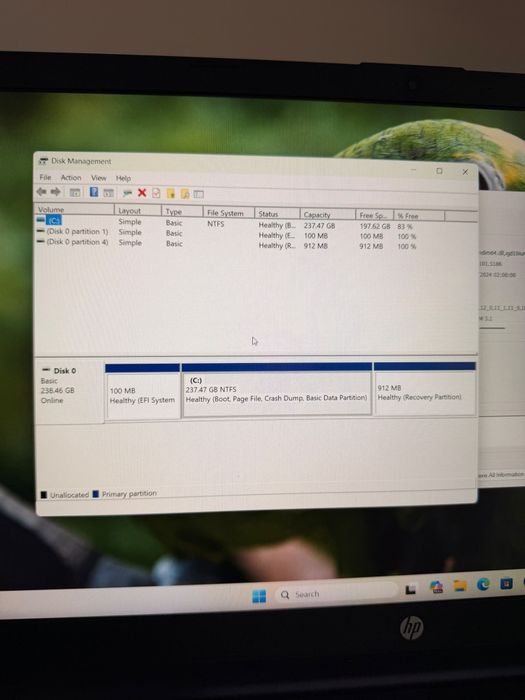The height and width of the screenshot is (700, 525).
Task: Click the Basic type cell of partition 4
Action: tap(174, 243)
